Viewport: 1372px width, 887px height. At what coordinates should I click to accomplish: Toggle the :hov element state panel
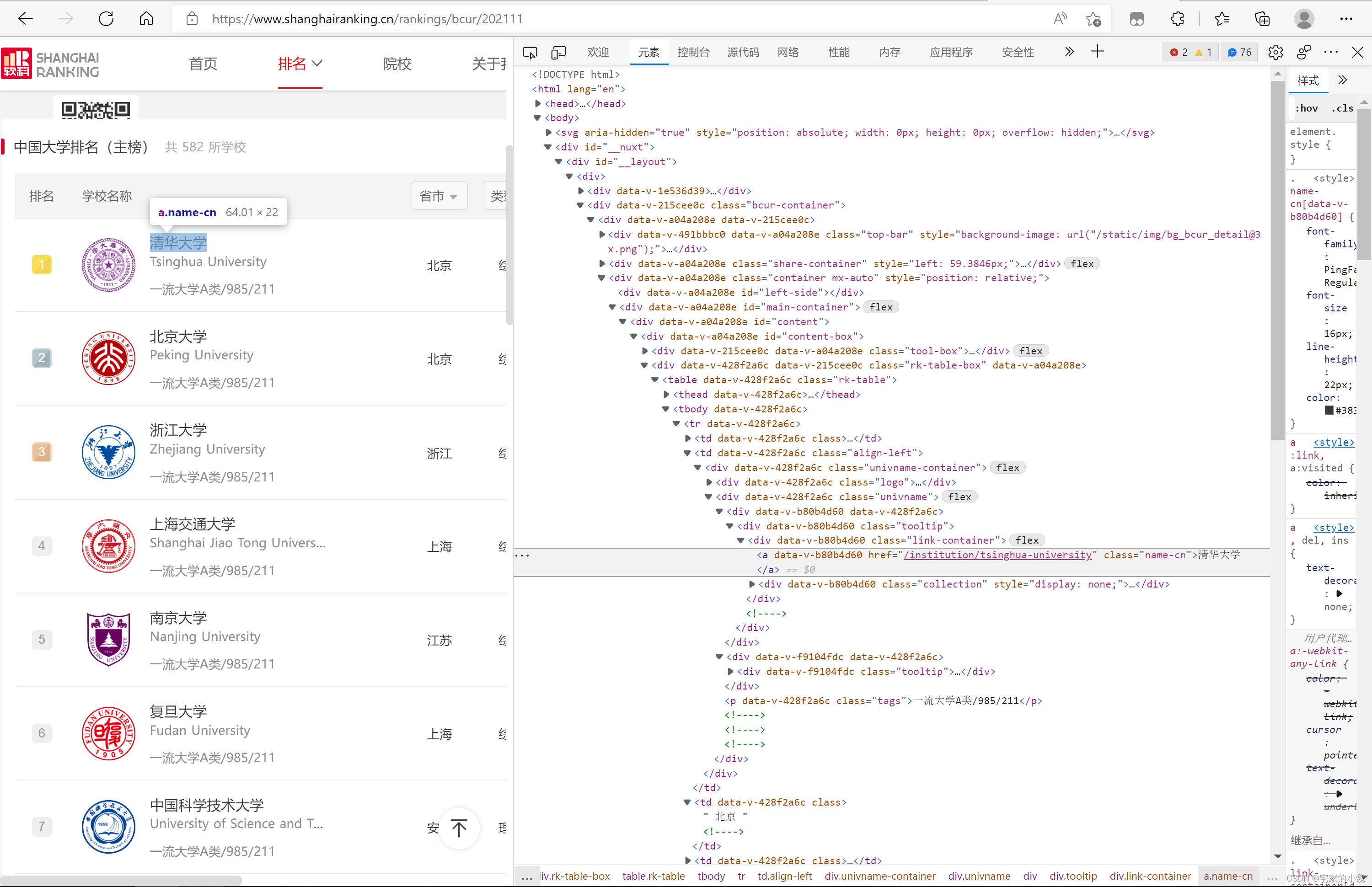tap(1306, 108)
